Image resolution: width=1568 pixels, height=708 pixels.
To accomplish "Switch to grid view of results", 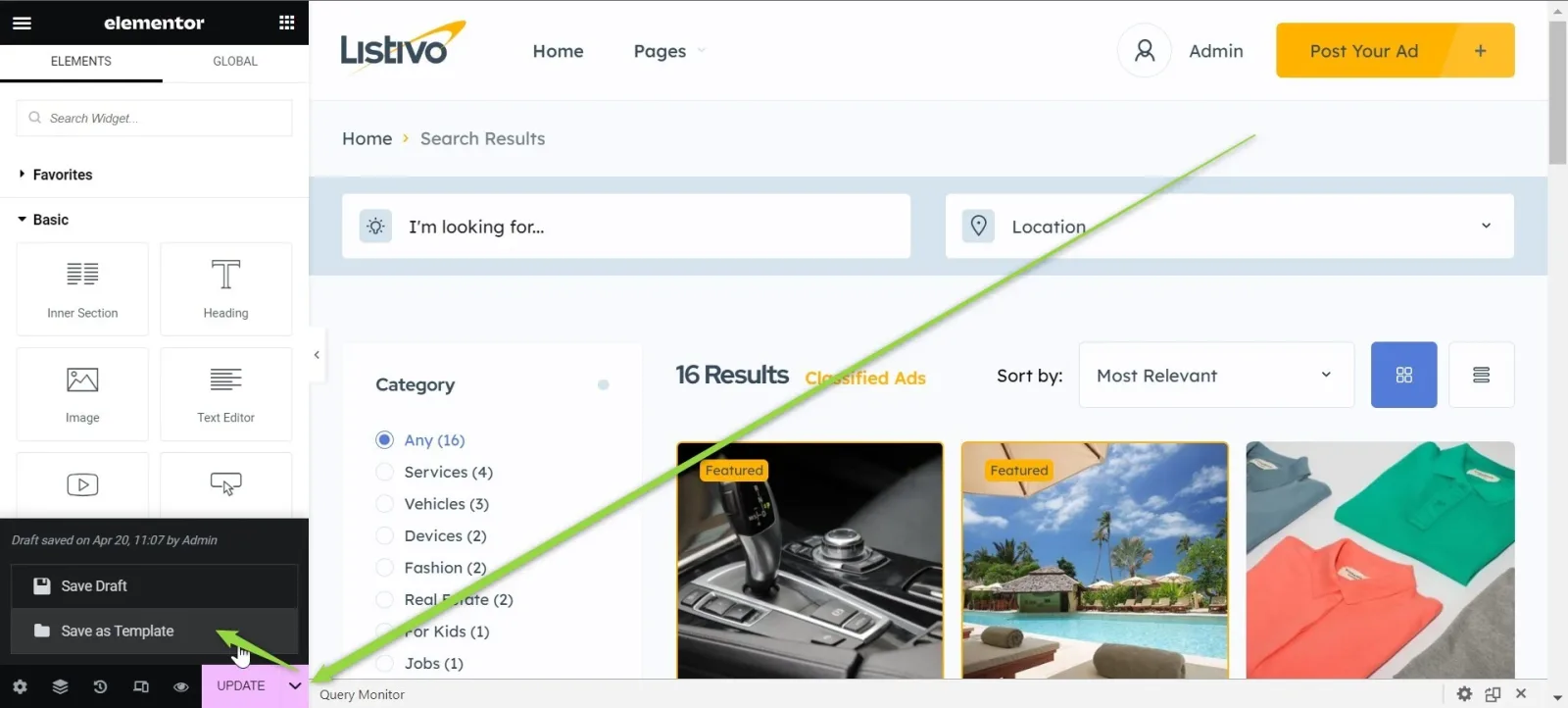I will pos(1403,375).
